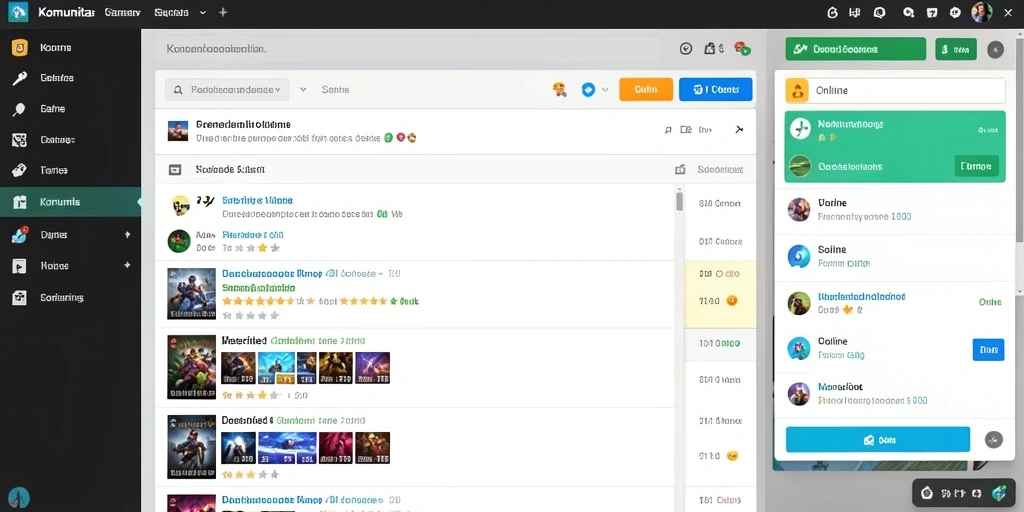Viewport: 1024px width, 512px height.
Task: Click the orange coin icon in yellow cell
Action: pos(731,300)
